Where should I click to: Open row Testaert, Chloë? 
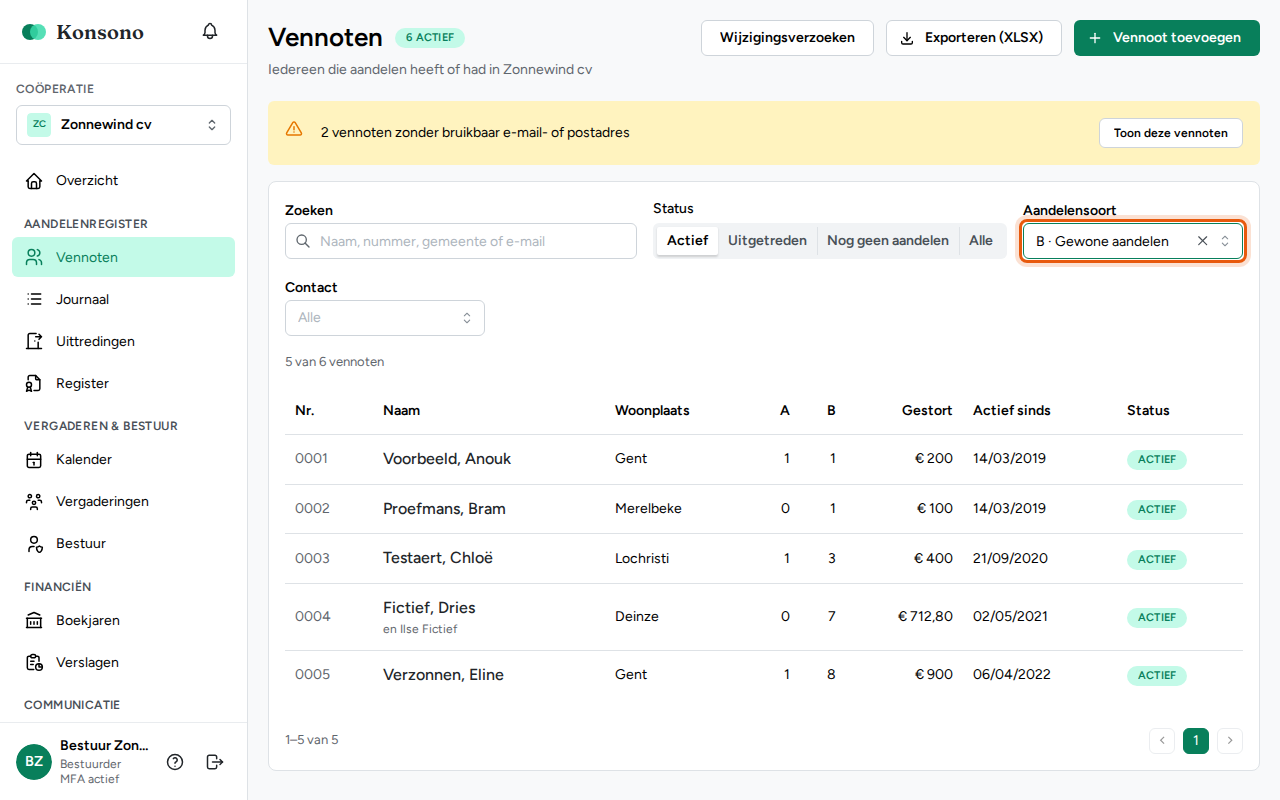(x=764, y=559)
